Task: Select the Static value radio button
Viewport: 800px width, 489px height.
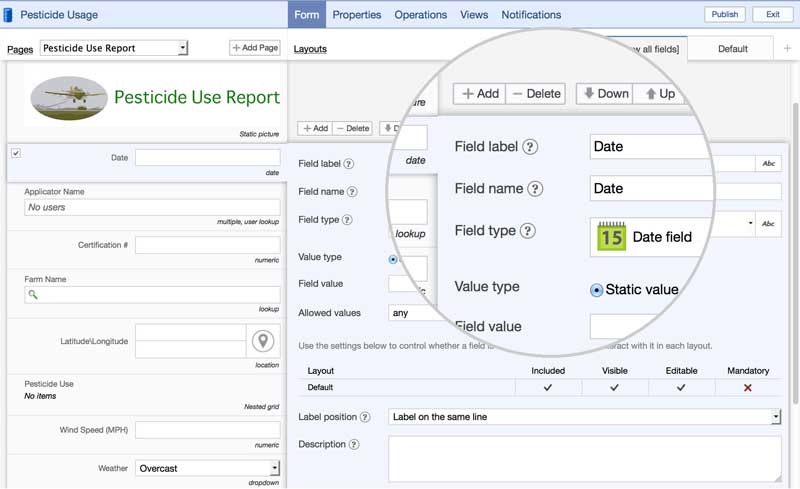Action: [x=596, y=290]
